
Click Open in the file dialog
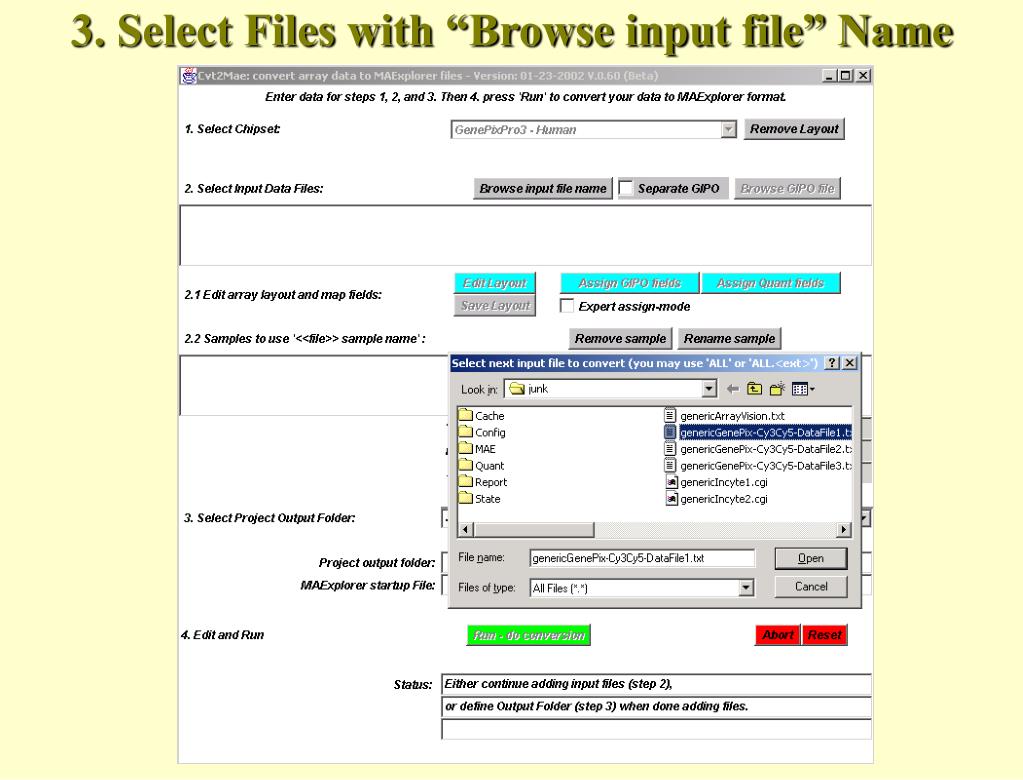pos(811,558)
